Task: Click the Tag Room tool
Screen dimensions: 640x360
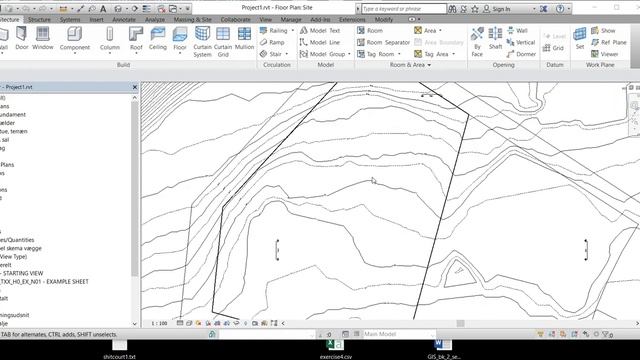Action: click(376, 54)
